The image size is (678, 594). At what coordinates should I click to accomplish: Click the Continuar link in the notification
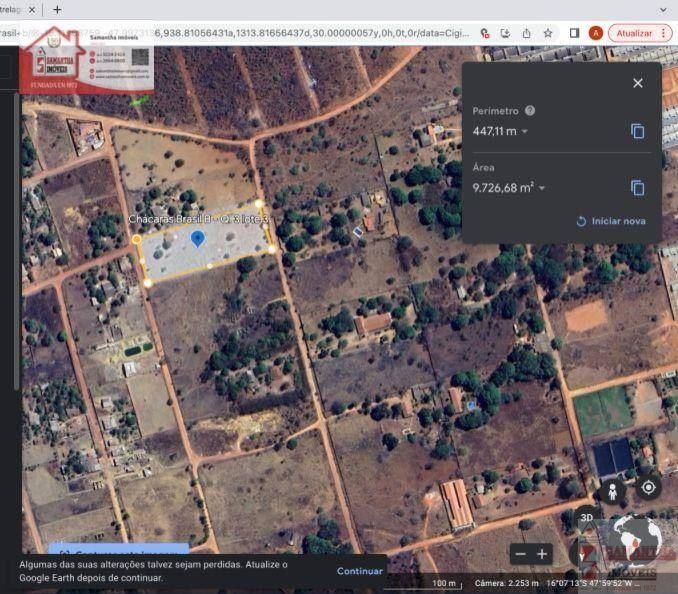point(359,571)
